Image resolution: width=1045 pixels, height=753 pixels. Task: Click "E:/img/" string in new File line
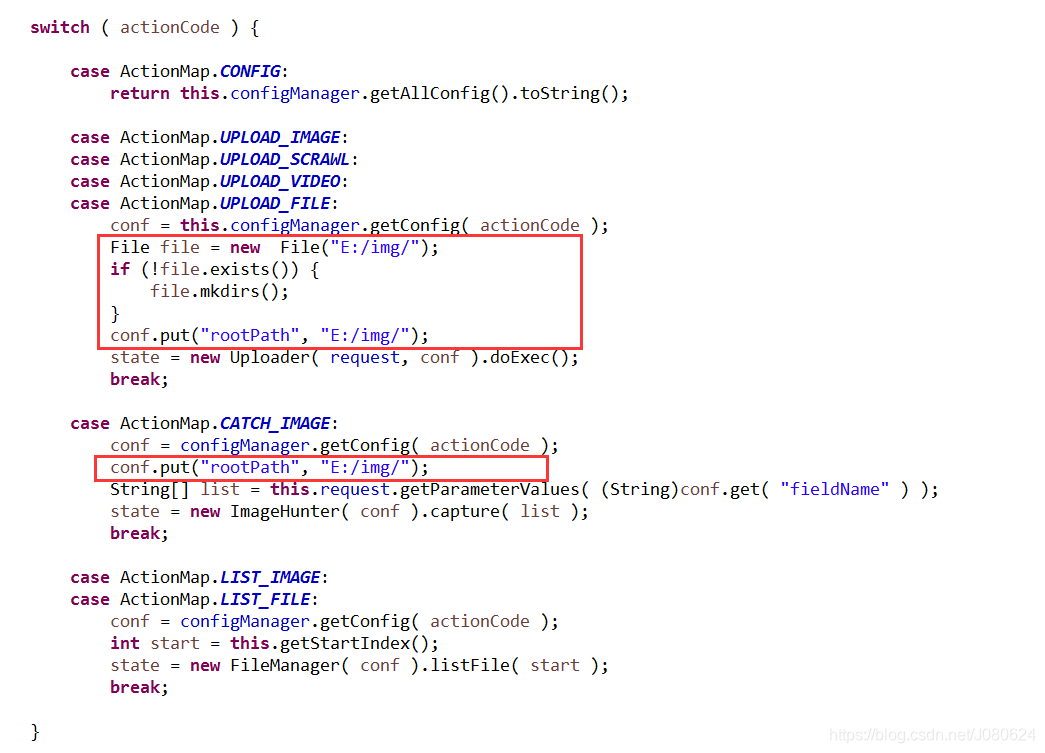(375, 247)
